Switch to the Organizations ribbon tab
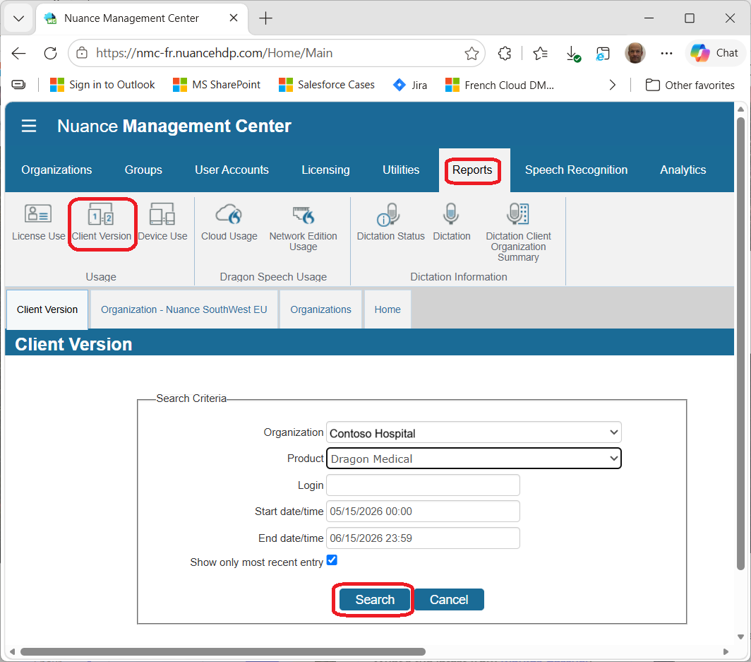The width and height of the screenshot is (751, 662). point(57,170)
